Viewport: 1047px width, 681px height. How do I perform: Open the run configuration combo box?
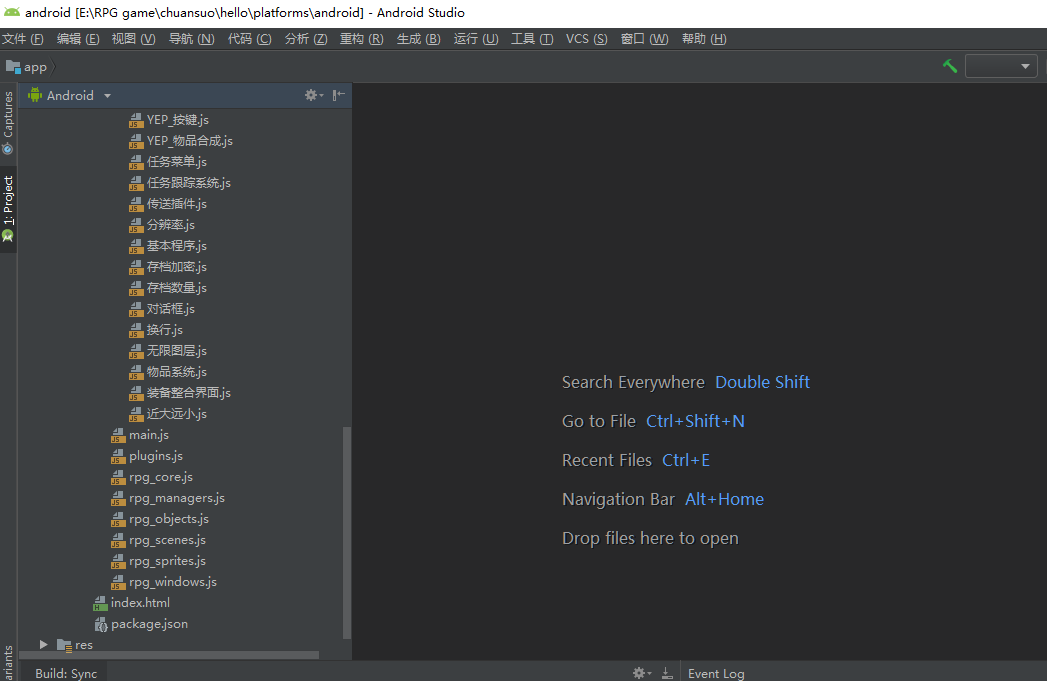pos(1001,66)
